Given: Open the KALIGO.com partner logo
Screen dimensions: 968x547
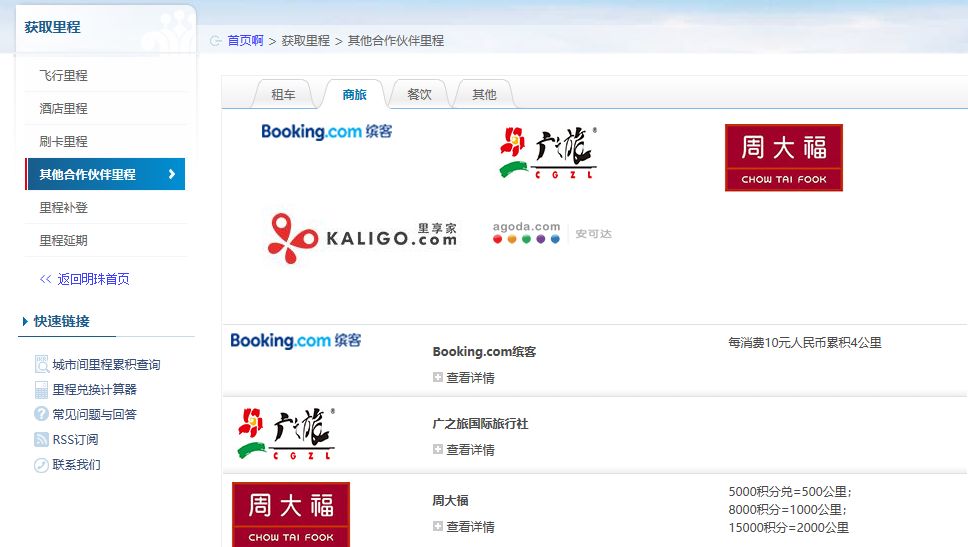Looking at the screenshot, I should pyautogui.click(x=362, y=237).
